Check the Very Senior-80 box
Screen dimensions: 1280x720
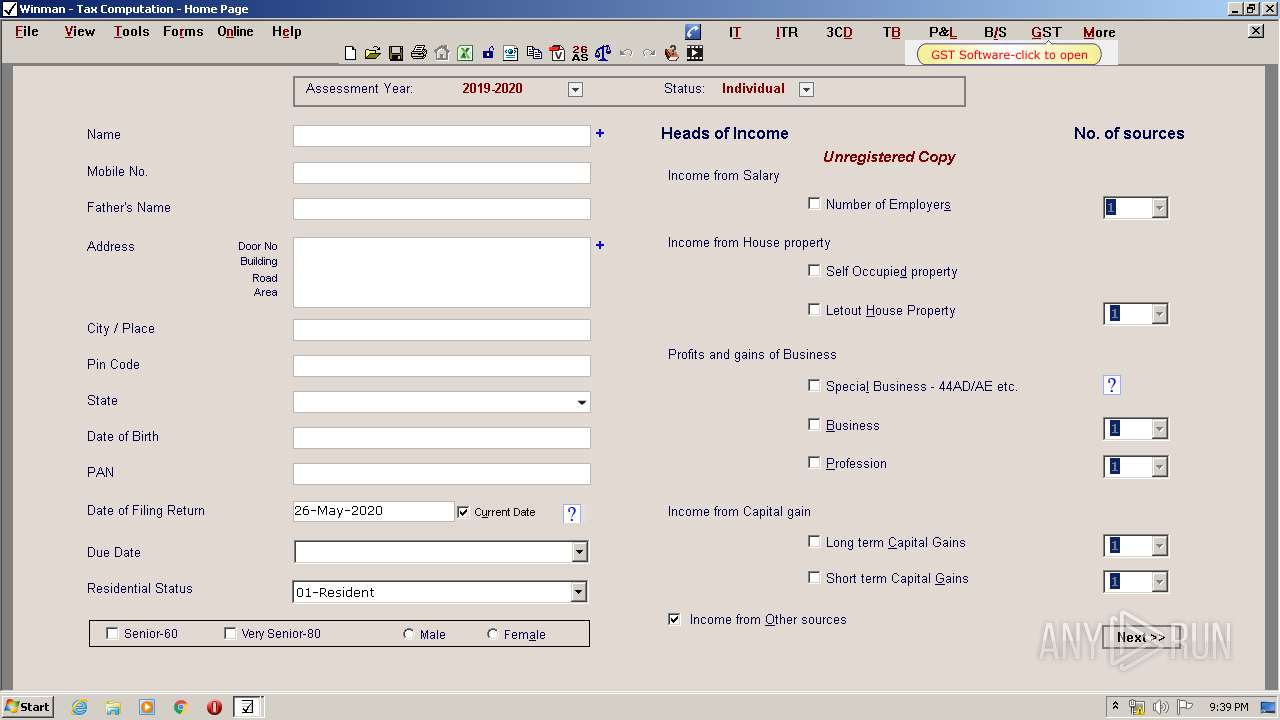(230, 633)
